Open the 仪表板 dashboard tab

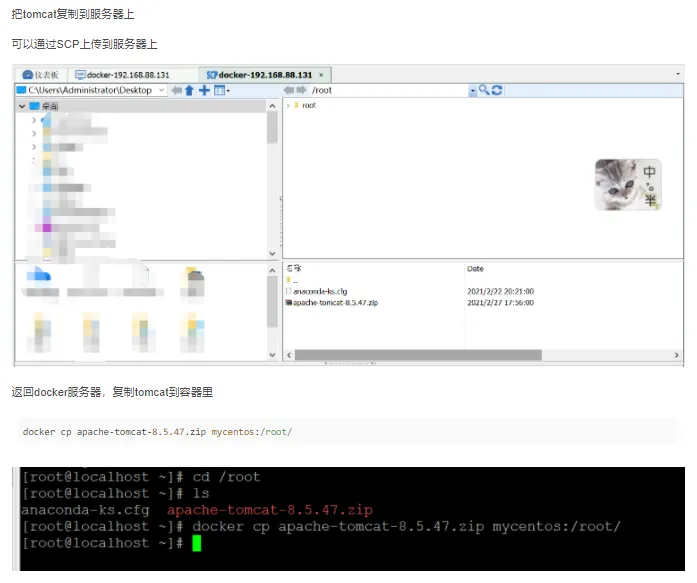40,75
